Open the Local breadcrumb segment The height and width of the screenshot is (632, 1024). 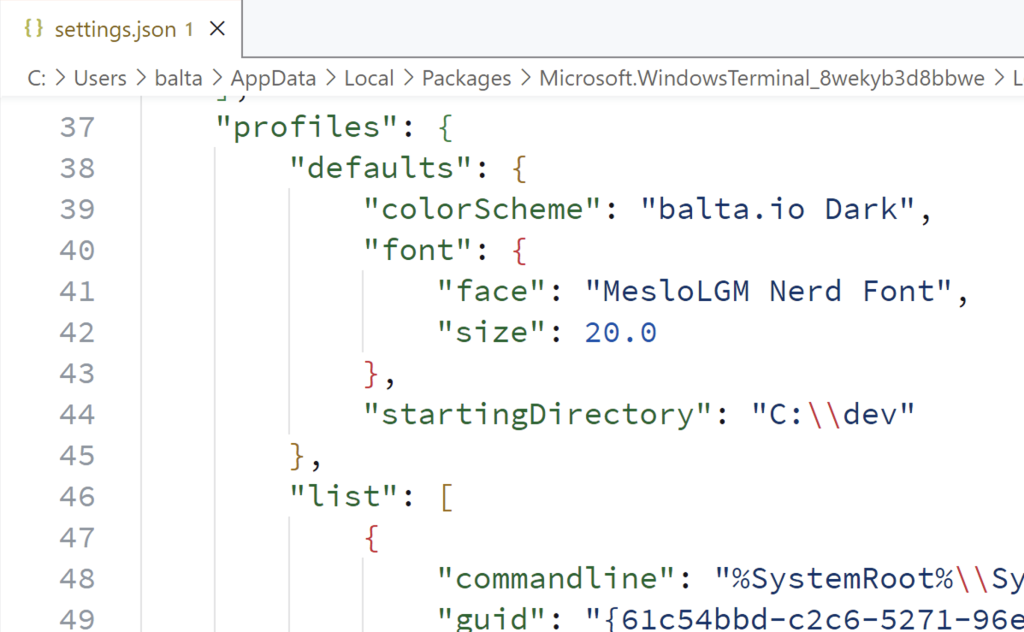point(369,78)
